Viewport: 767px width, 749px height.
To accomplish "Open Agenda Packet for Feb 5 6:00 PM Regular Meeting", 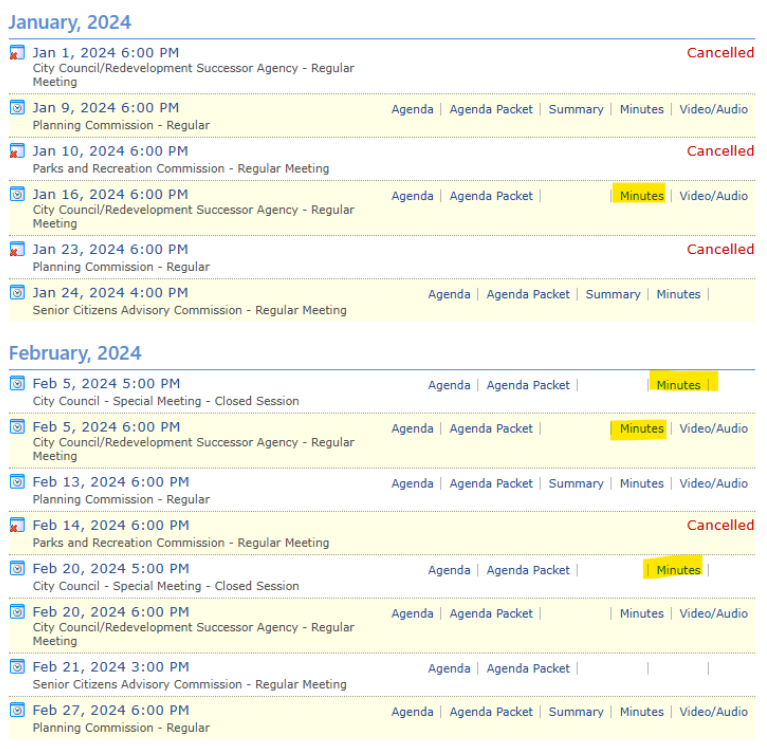I will 491,429.
